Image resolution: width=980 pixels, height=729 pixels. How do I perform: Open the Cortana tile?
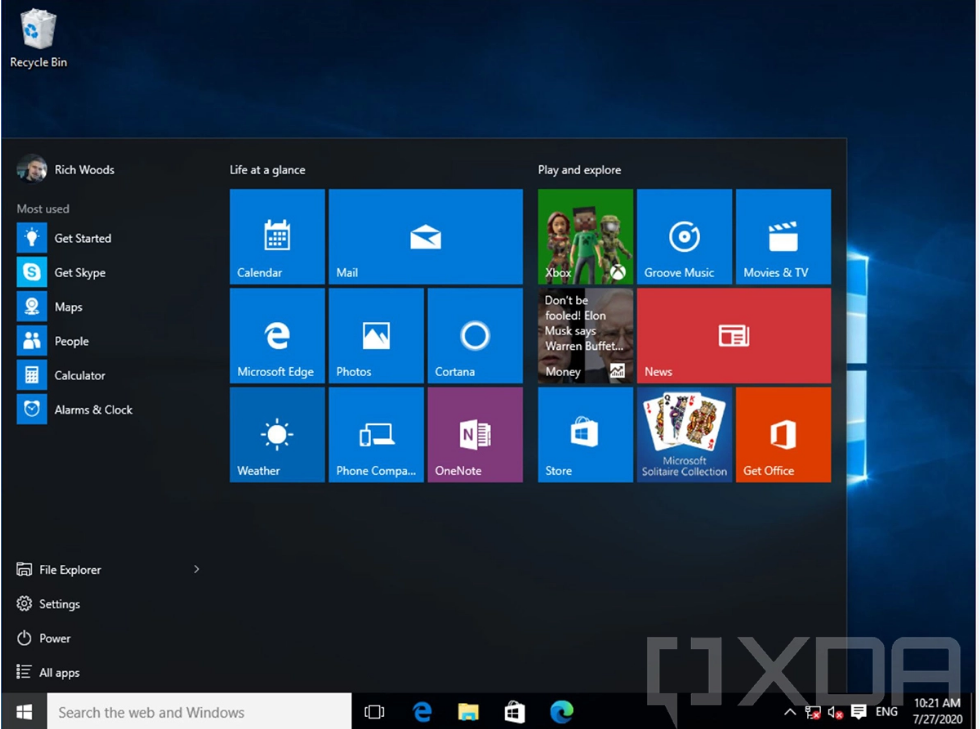click(475, 336)
